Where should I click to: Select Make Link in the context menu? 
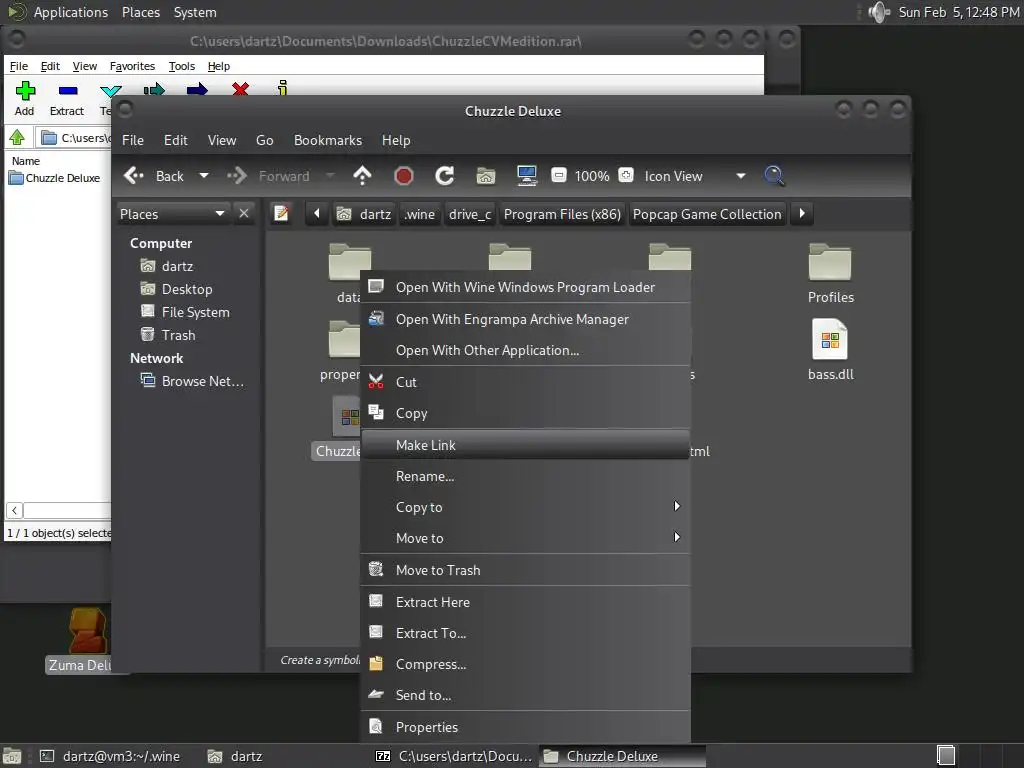pos(526,445)
